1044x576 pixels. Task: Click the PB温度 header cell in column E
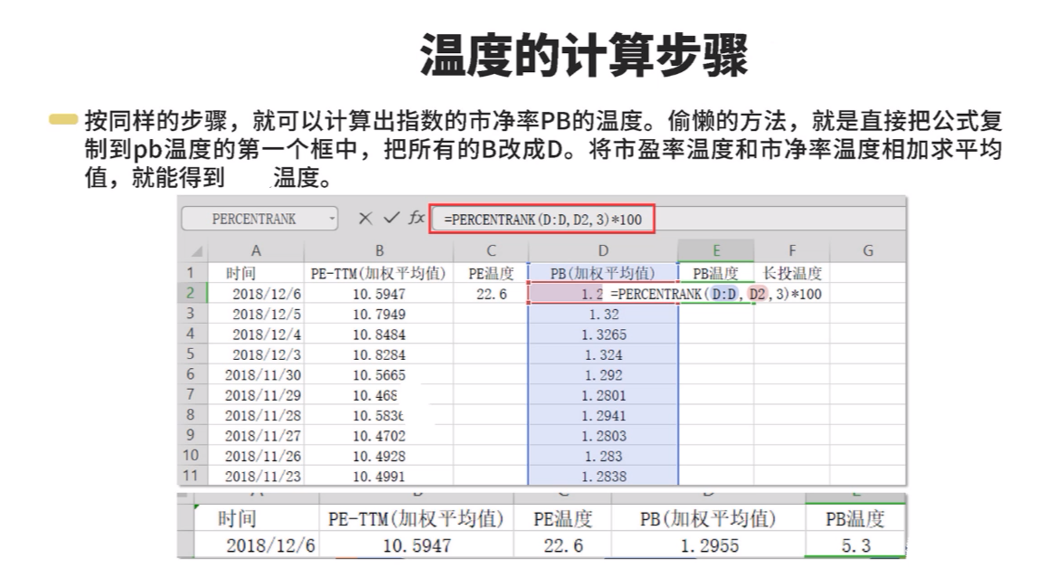click(716, 273)
